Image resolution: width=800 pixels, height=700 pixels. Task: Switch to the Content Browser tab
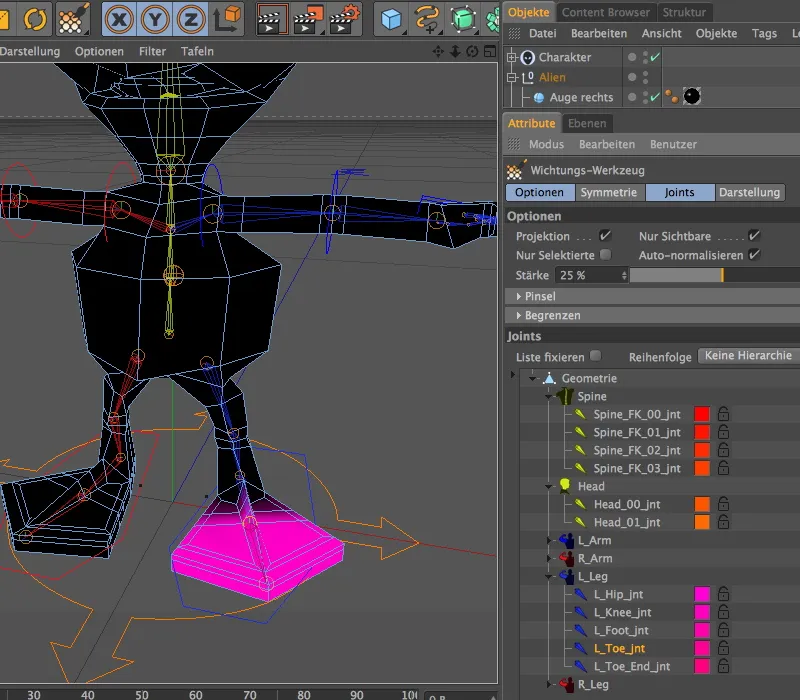click(605, 13)
